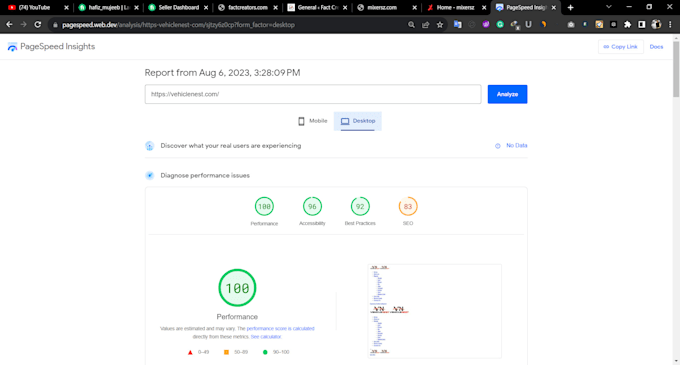
Task: Open the Extensions puzzle menu
Action: click(628, 25)
